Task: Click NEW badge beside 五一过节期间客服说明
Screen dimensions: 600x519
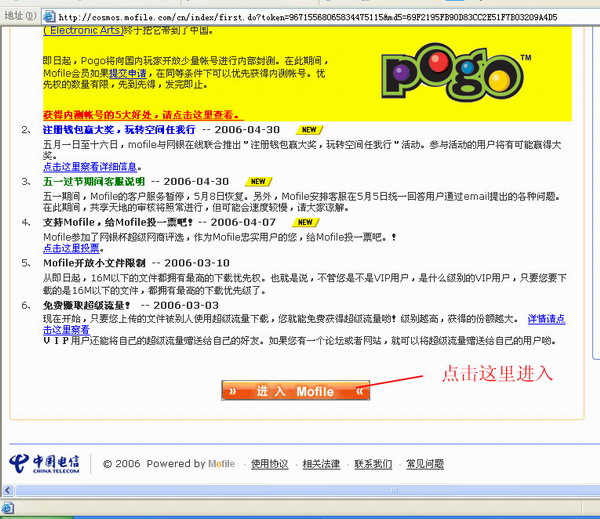Action: coord(258,181)
